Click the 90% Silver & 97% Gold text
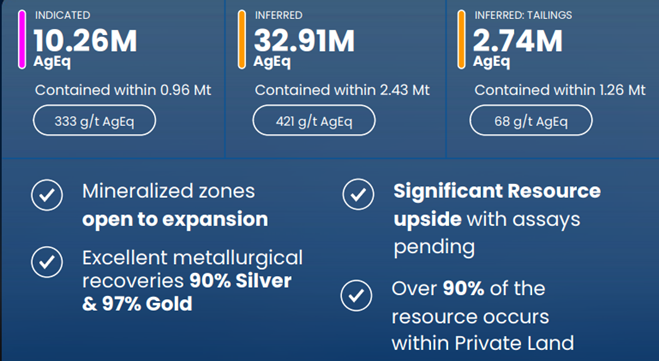Viewport: 659px width, 361px height. pyautogui.click(x=187, y=292)
